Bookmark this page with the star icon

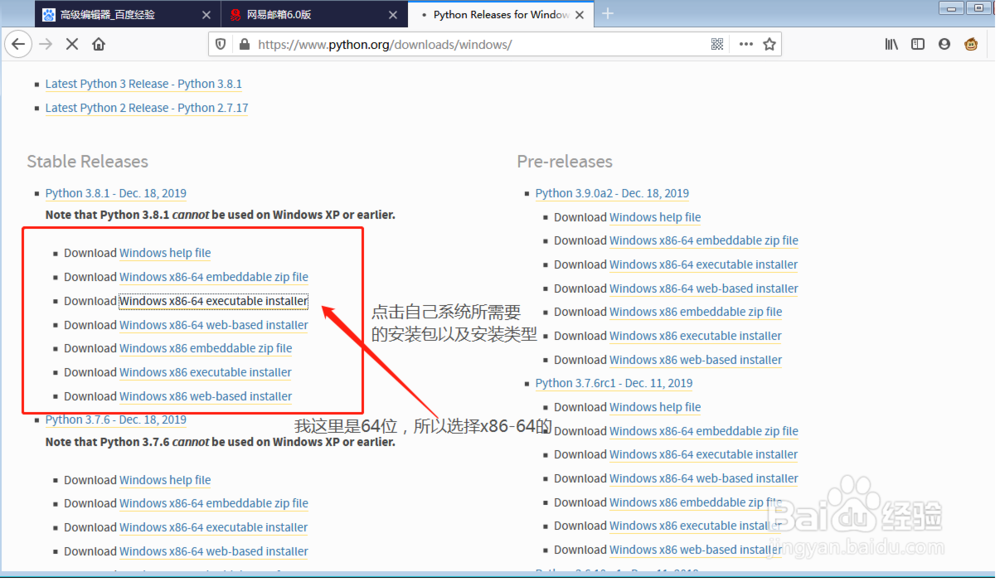point(770,44)
